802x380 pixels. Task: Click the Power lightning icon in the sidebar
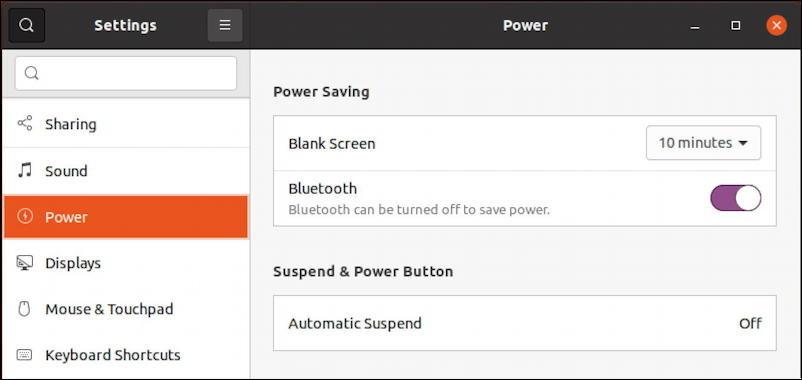coord(25,216)
